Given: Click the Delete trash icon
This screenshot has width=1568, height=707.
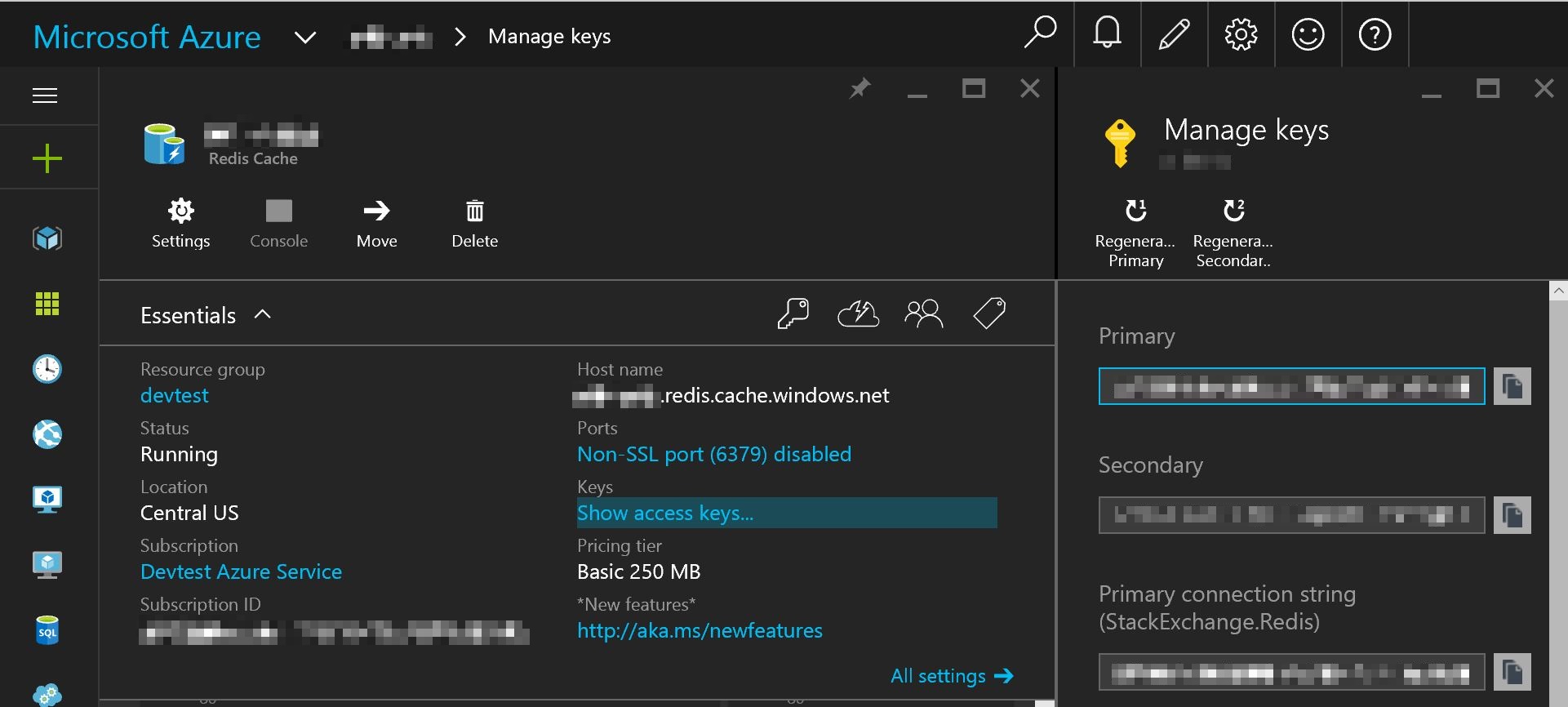Looking at the screenshot, I should [474, 211].
